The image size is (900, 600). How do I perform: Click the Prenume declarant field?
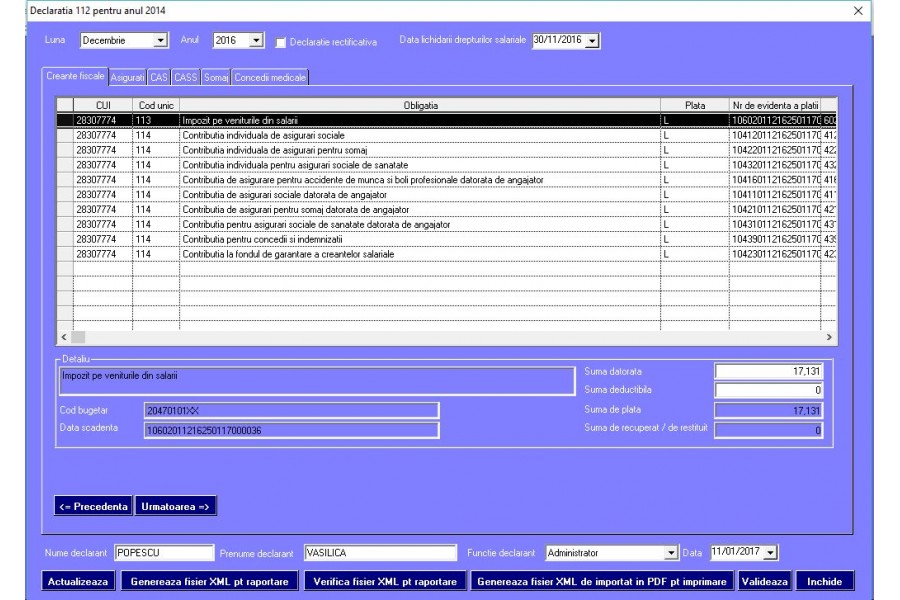(x=380, y=552)
